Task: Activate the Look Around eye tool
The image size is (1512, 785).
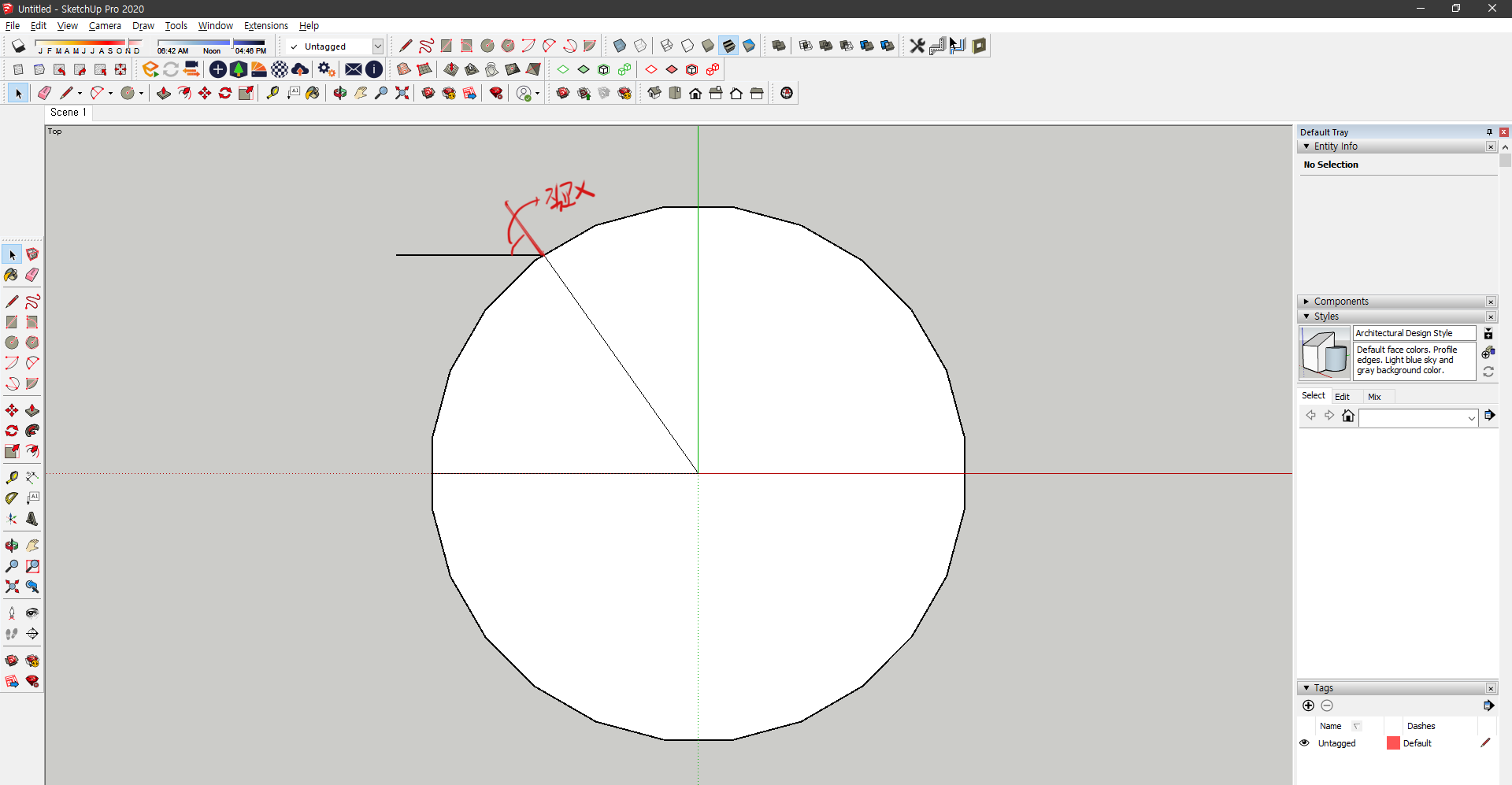Action: tap(32, 613)
